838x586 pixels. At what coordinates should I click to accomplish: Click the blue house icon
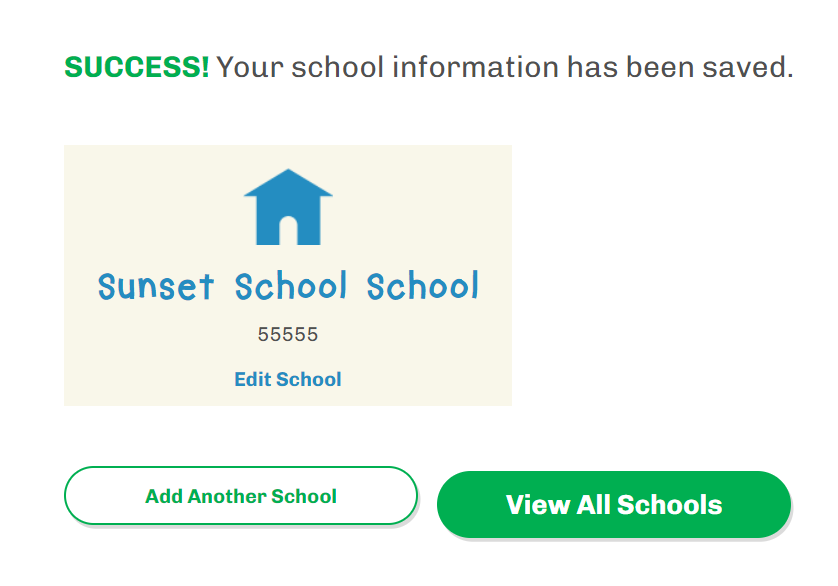coord(288,208)
